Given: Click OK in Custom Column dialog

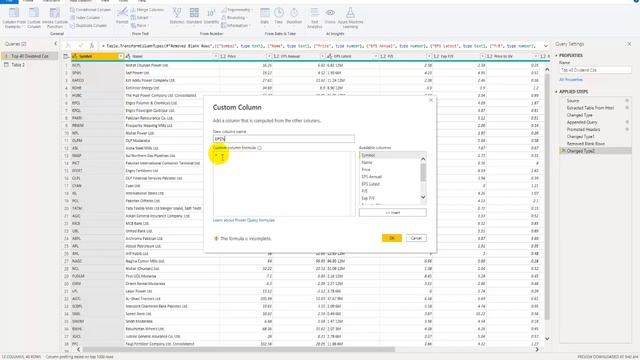Looking at the screenshot, I should (391, 238).
